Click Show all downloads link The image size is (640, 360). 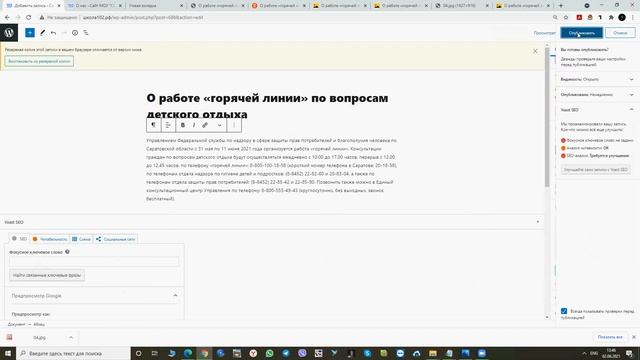pyautogui.click(x=610, y=337)
